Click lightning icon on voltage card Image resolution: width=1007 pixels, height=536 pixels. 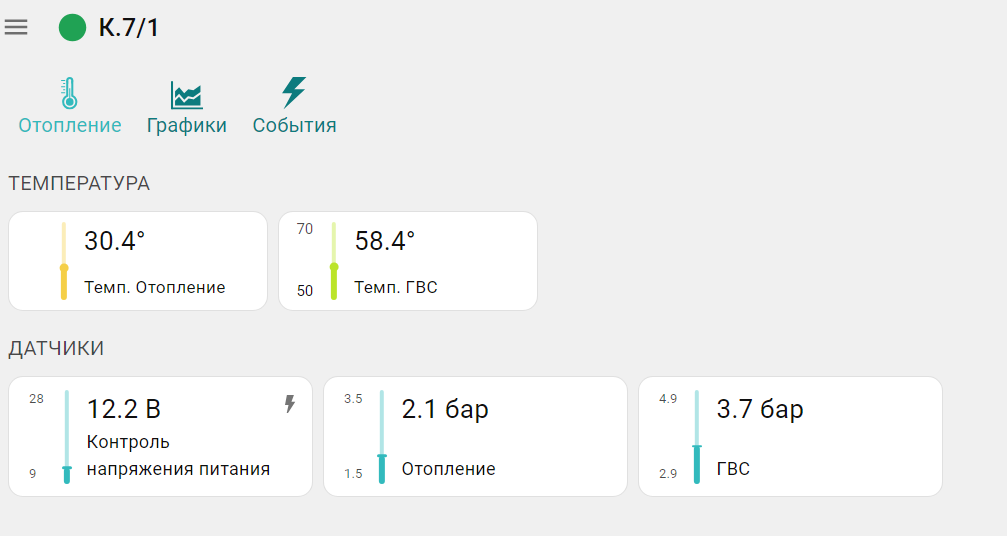tap(290, 404)
